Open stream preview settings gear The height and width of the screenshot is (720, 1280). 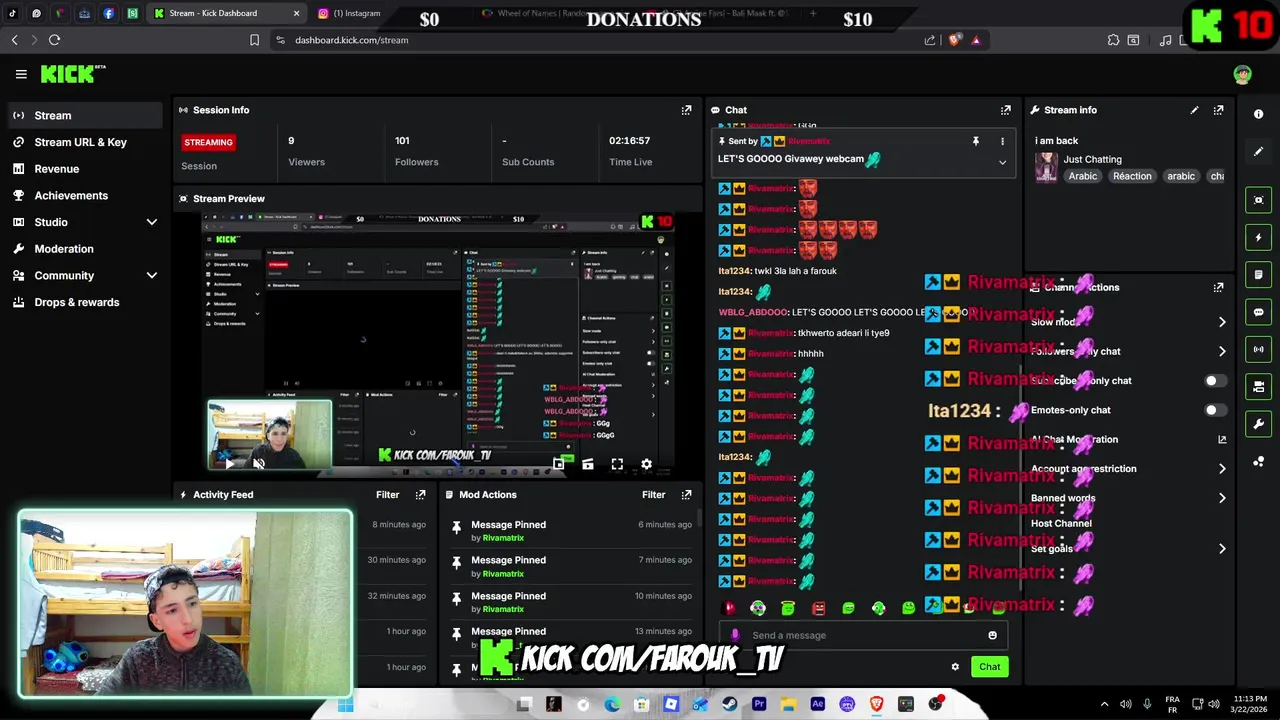[646, 464]
